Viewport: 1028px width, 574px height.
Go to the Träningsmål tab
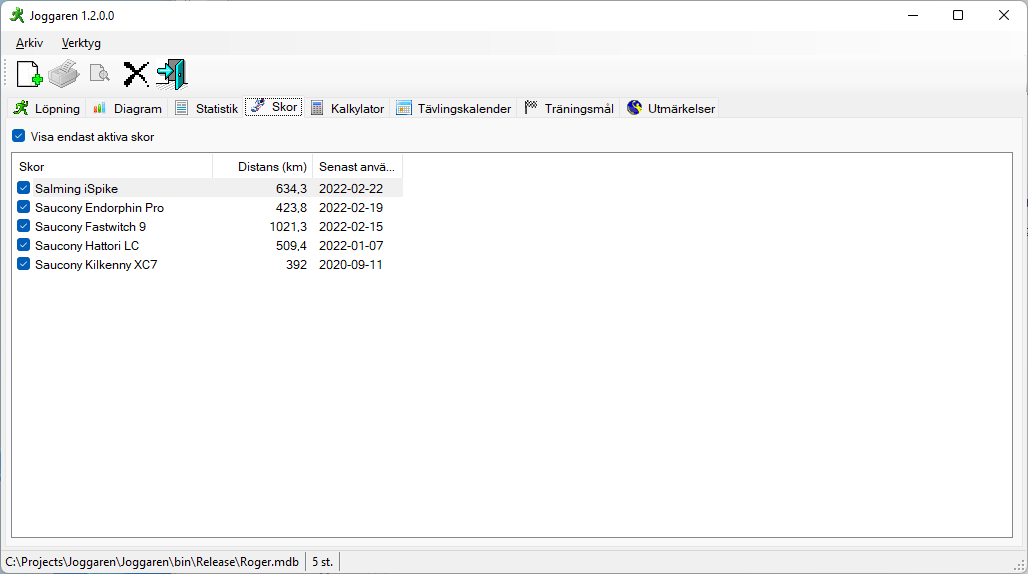(x=569, y=108)
